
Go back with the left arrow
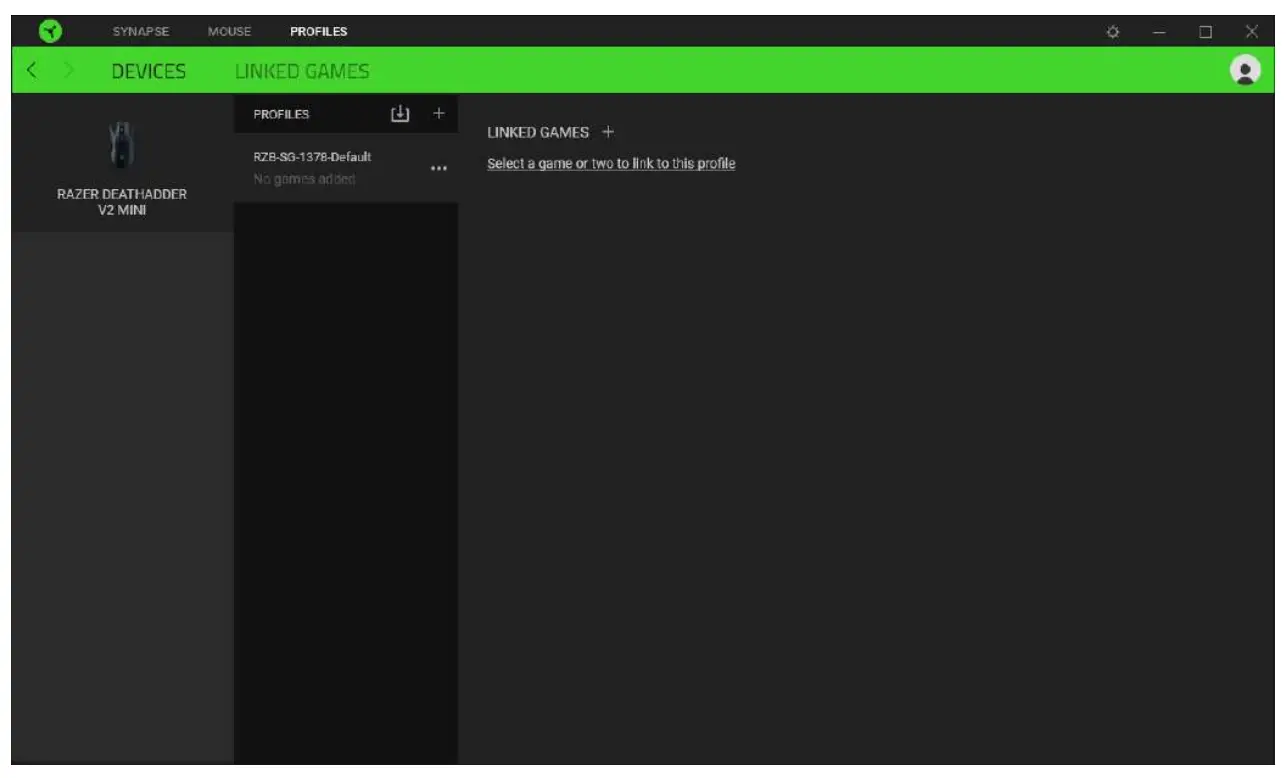(x=32, y=71)
